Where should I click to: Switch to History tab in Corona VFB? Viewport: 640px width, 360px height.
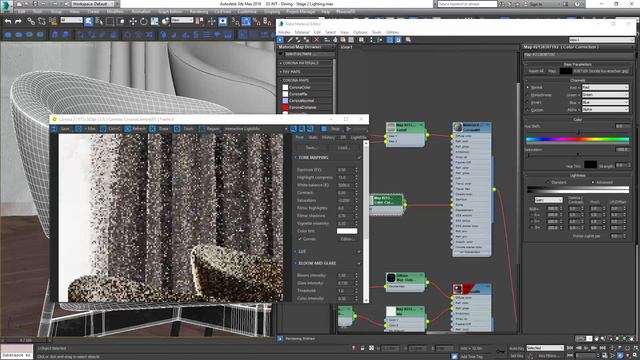[x=328, y=138]
